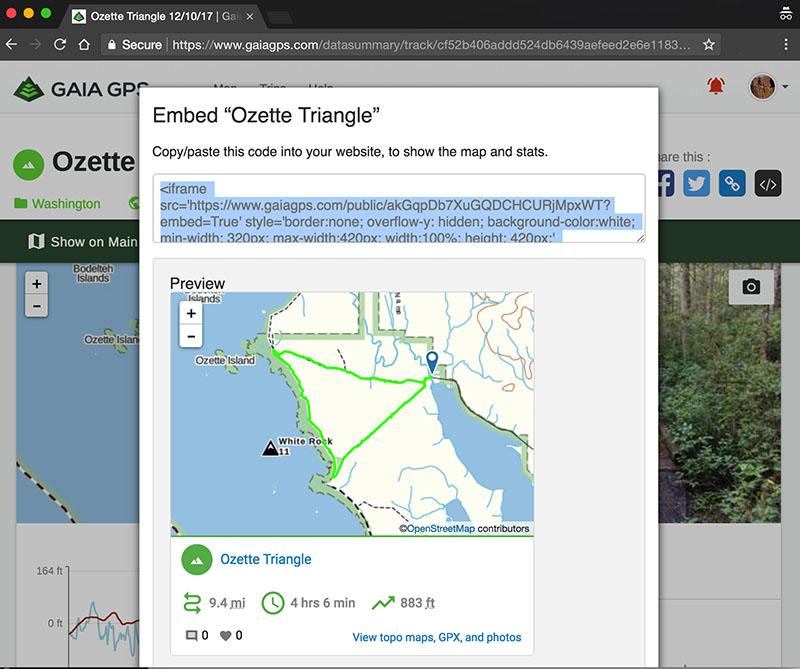Screen dimensions: 800x669
Task: Click the elevation gain arrow icon
Action: click(x=384, y=603)
